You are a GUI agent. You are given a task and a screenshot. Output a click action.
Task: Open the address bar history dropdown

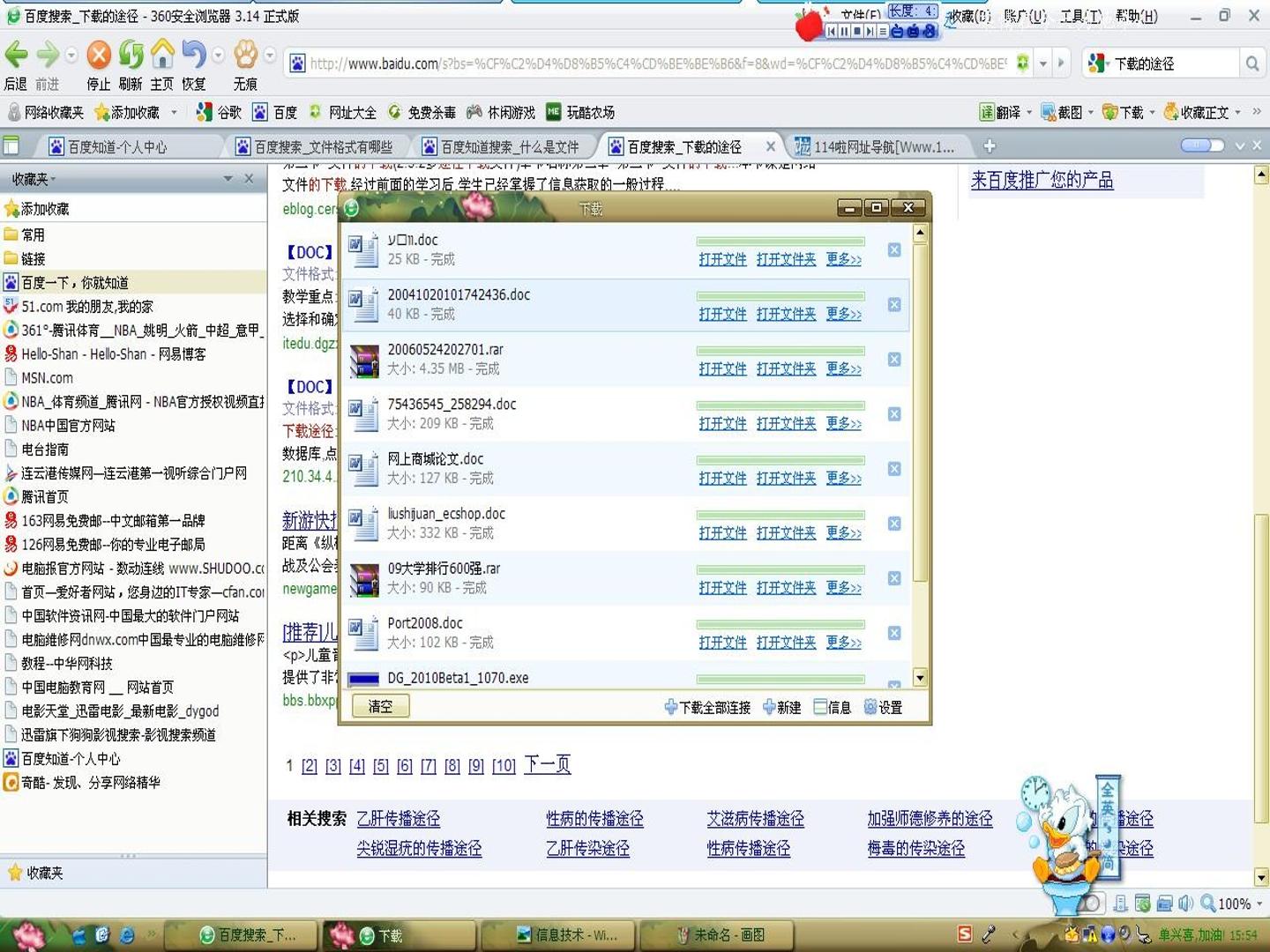1043,63
